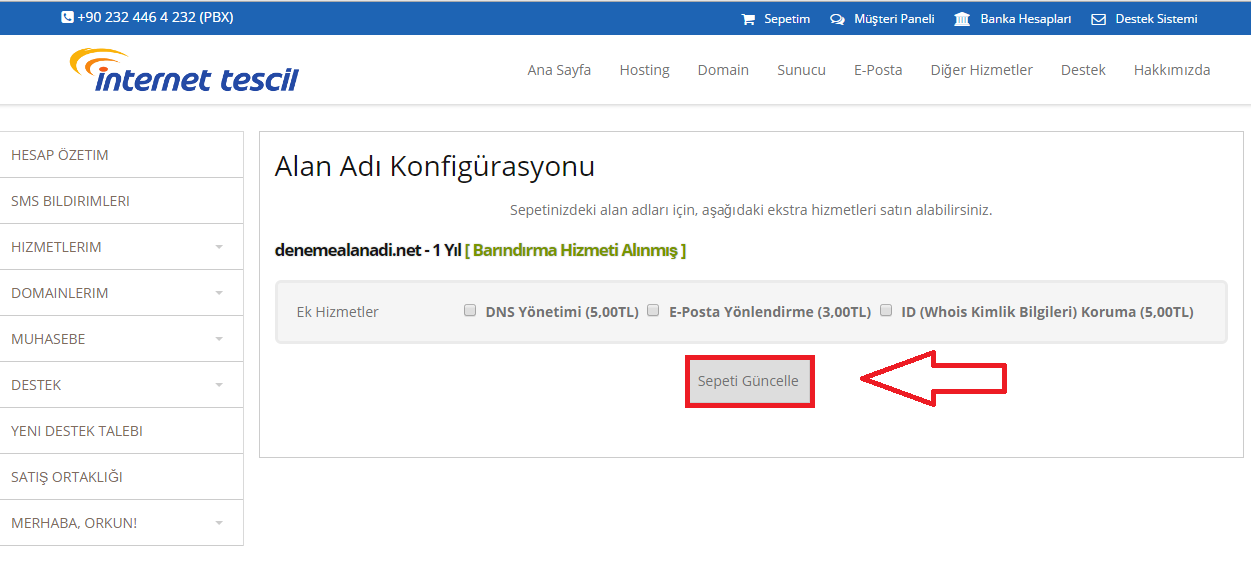Open the Hosting menu
This screenshot has width=1251, height=569.
(x=644, y=70)
